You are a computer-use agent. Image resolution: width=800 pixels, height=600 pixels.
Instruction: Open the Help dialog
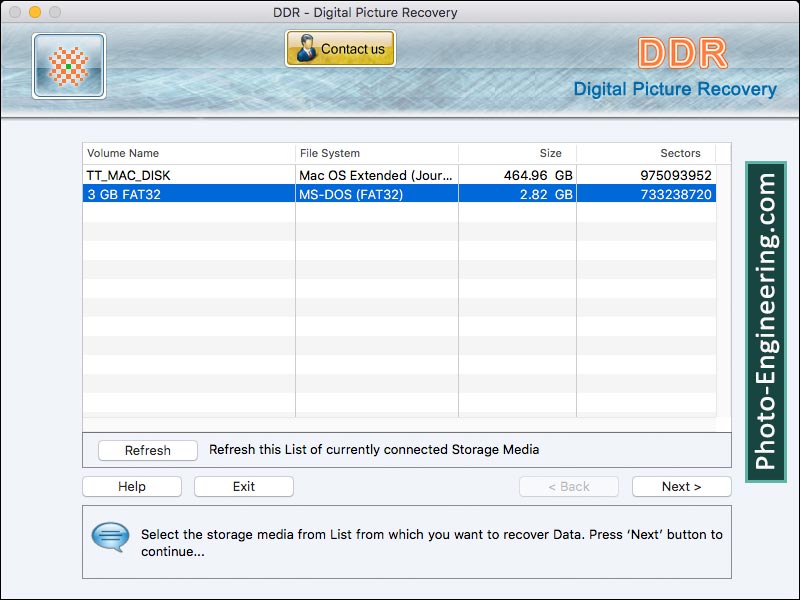[131, 486]
